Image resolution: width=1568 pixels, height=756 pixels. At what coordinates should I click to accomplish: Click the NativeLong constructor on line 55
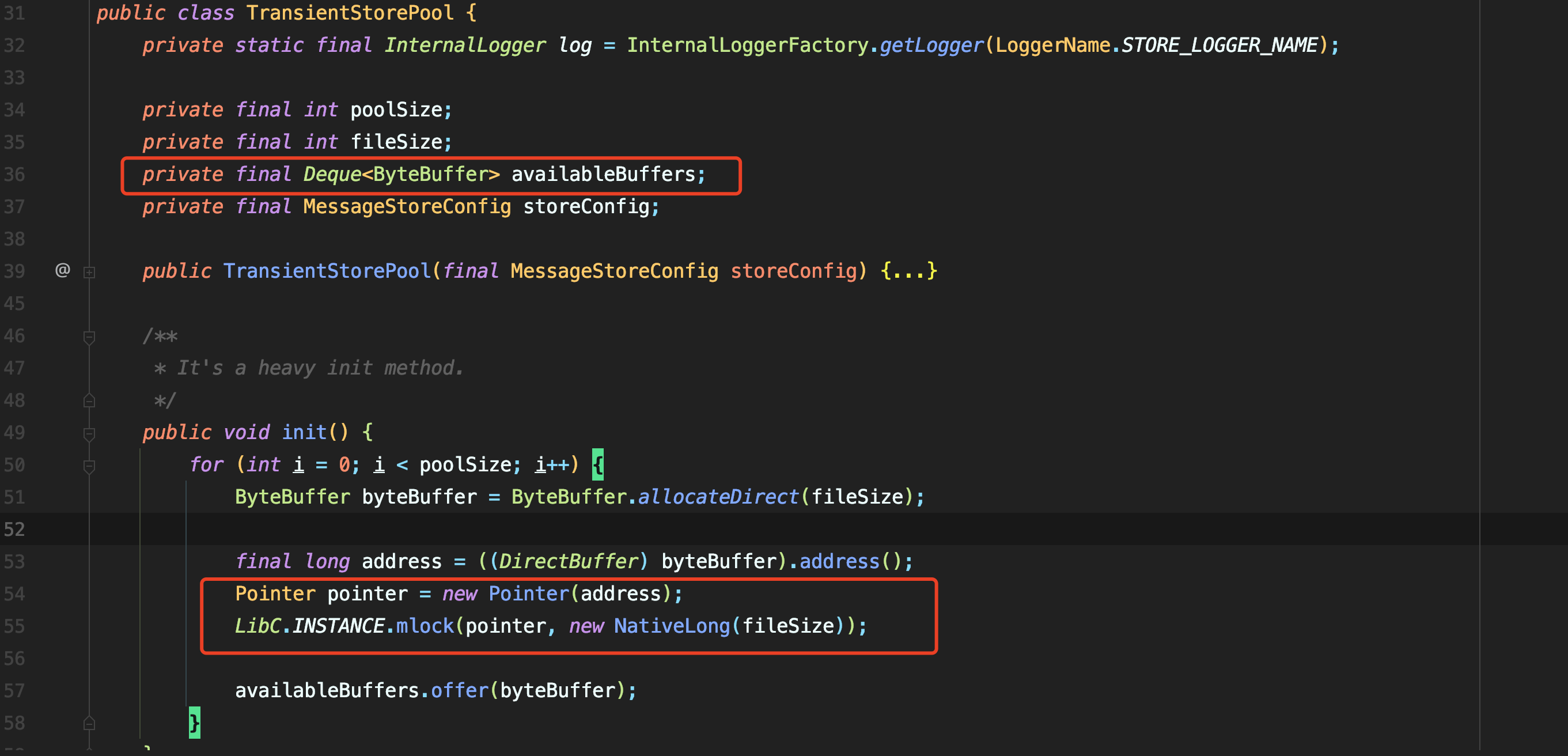click(x=672, y=626)
